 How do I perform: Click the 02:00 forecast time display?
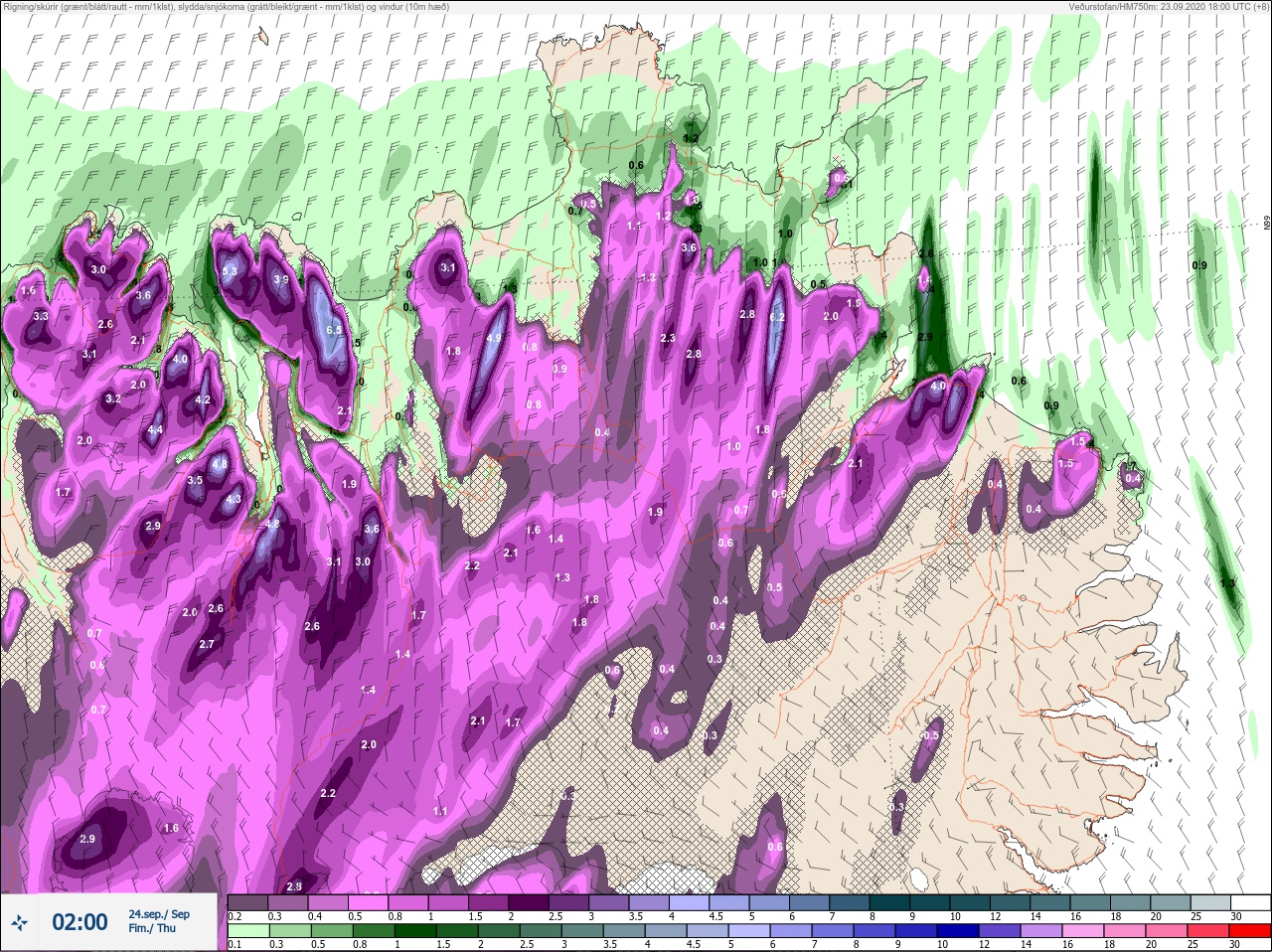pos(79,922)
